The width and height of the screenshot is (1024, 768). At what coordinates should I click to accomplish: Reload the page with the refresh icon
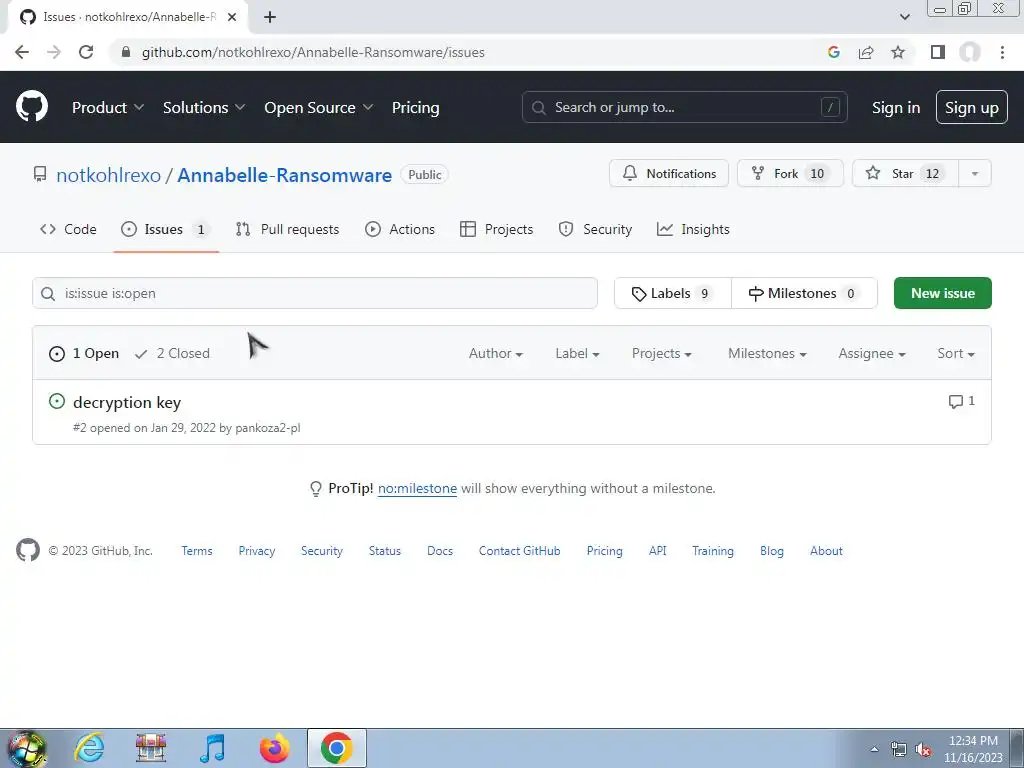pyautogui.click(x=86, y=52)
